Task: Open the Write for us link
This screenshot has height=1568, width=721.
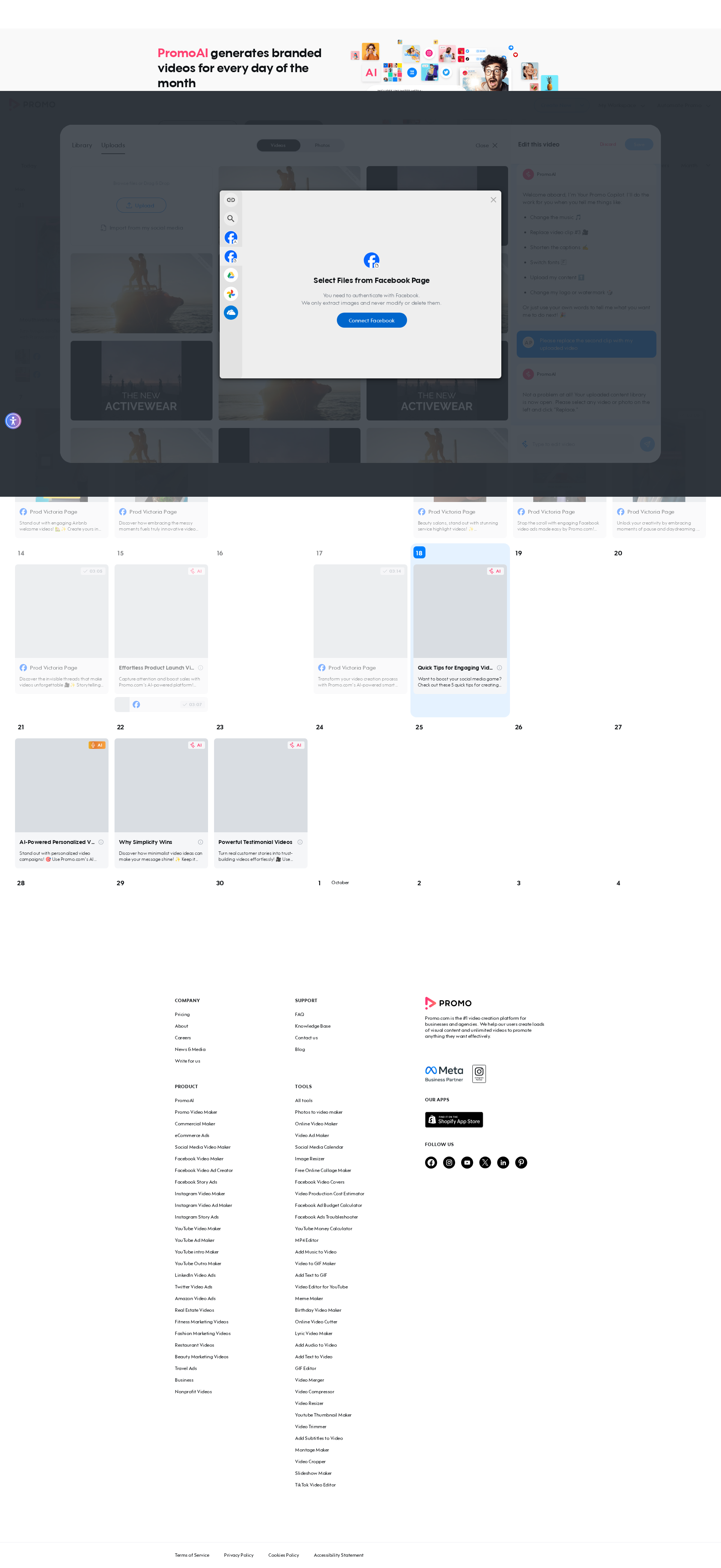Action: point(187,1061)
